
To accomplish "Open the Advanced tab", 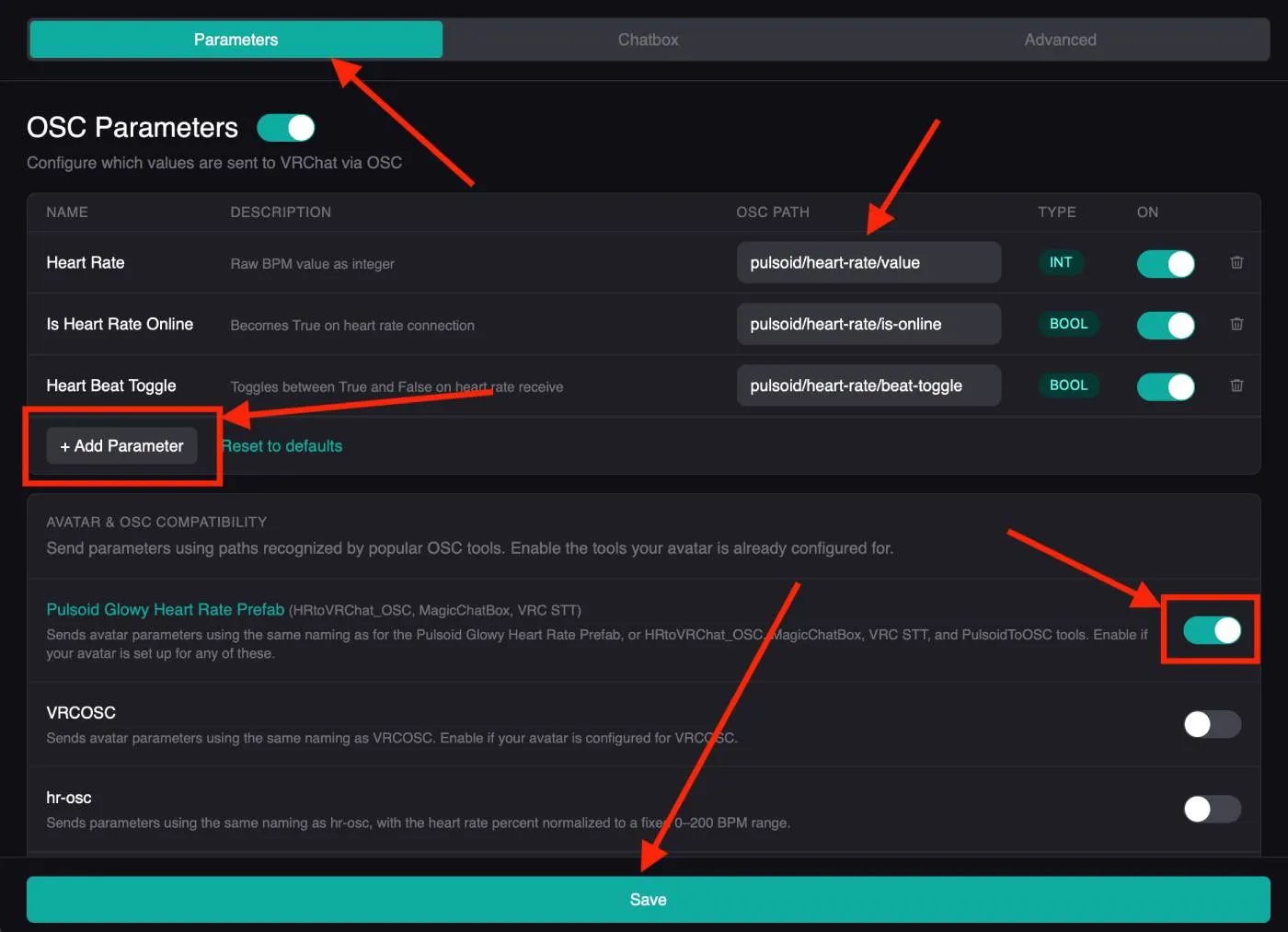I will (1061, 40).
